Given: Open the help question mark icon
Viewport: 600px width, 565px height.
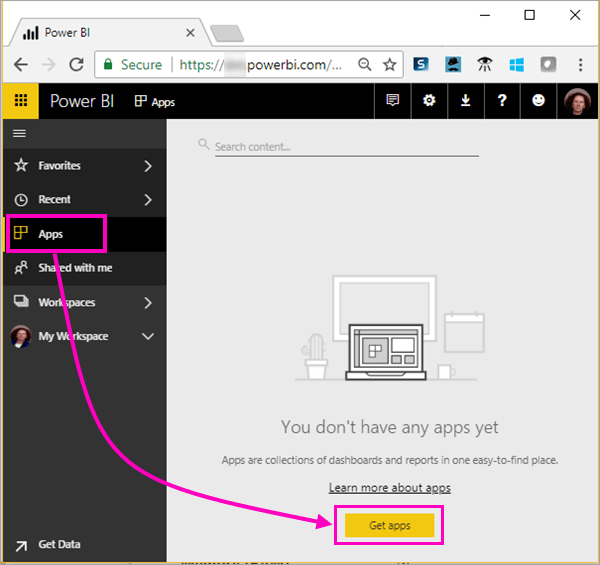Looking at the screenshot, I should tap(502, 101).
